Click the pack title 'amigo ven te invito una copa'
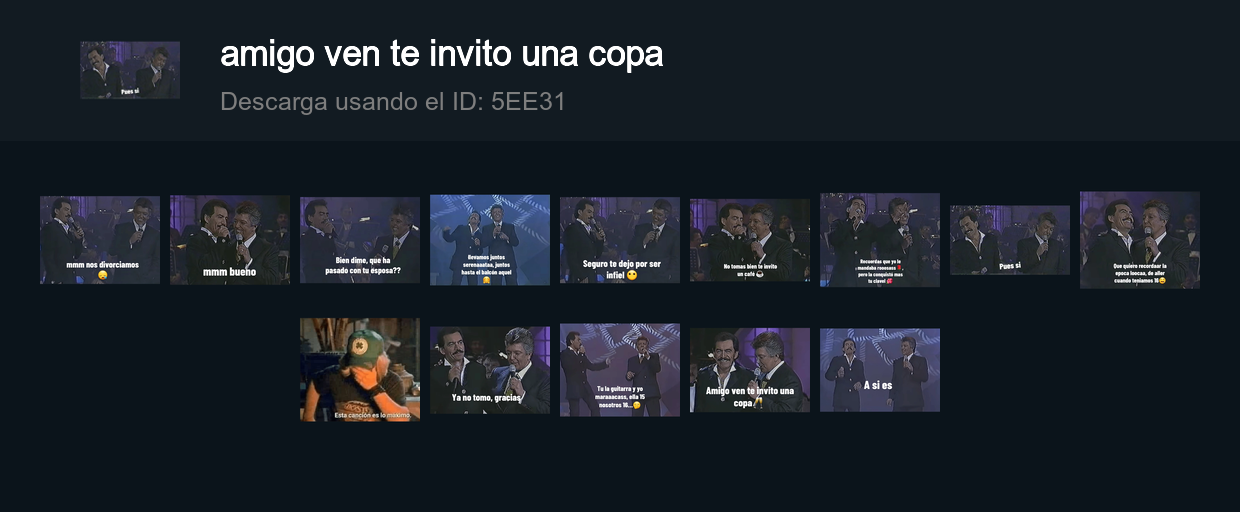1240x512 pixels. [x=441, y=54]
